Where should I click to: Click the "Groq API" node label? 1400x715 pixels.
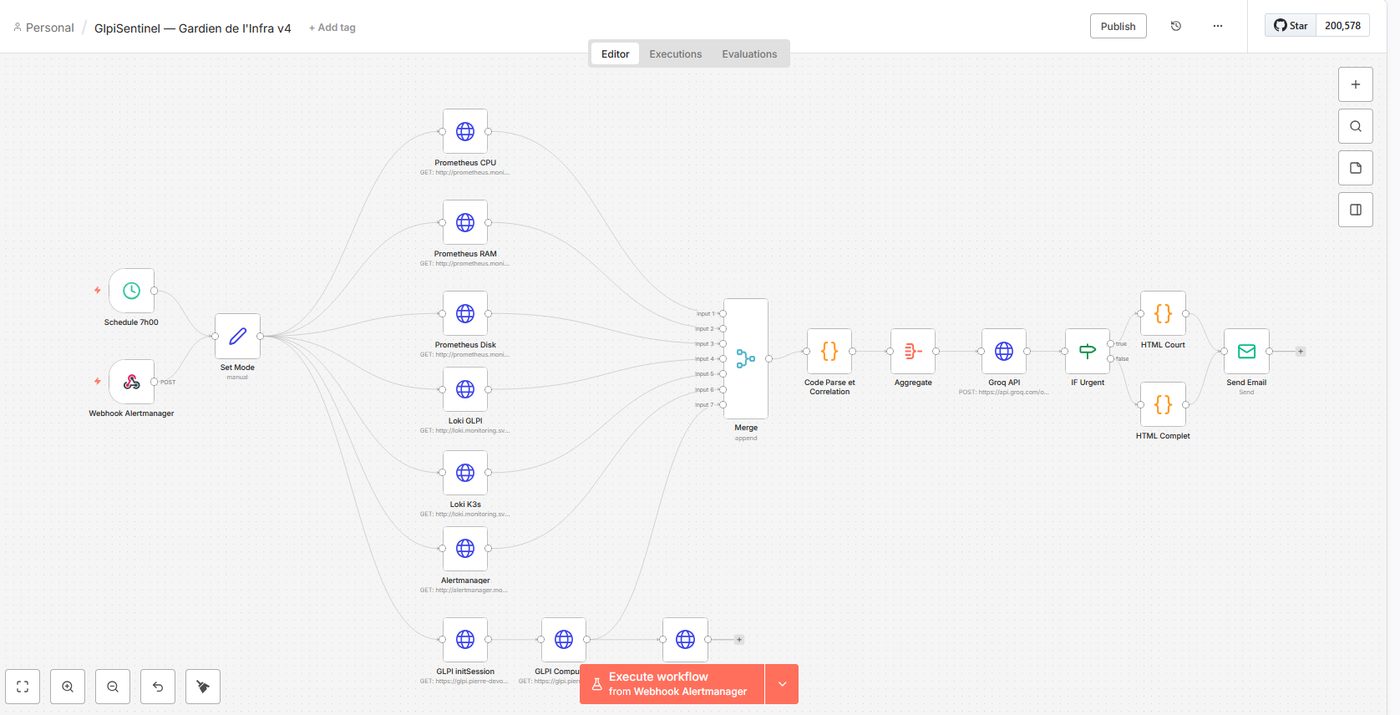click(x=1004, y=382)
